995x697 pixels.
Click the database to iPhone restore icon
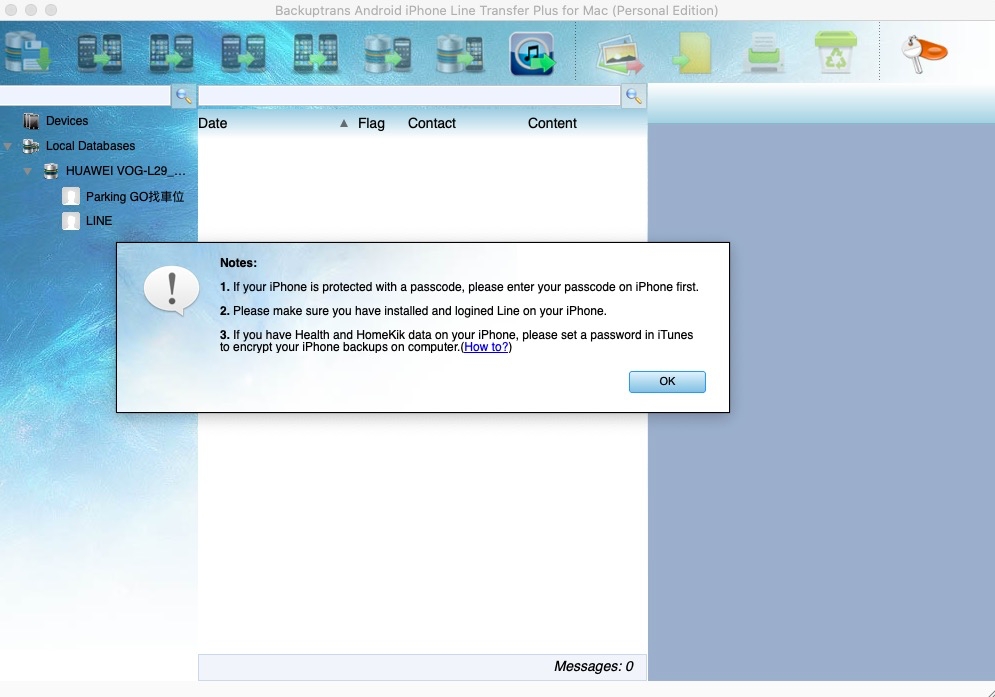pos(460,53)
